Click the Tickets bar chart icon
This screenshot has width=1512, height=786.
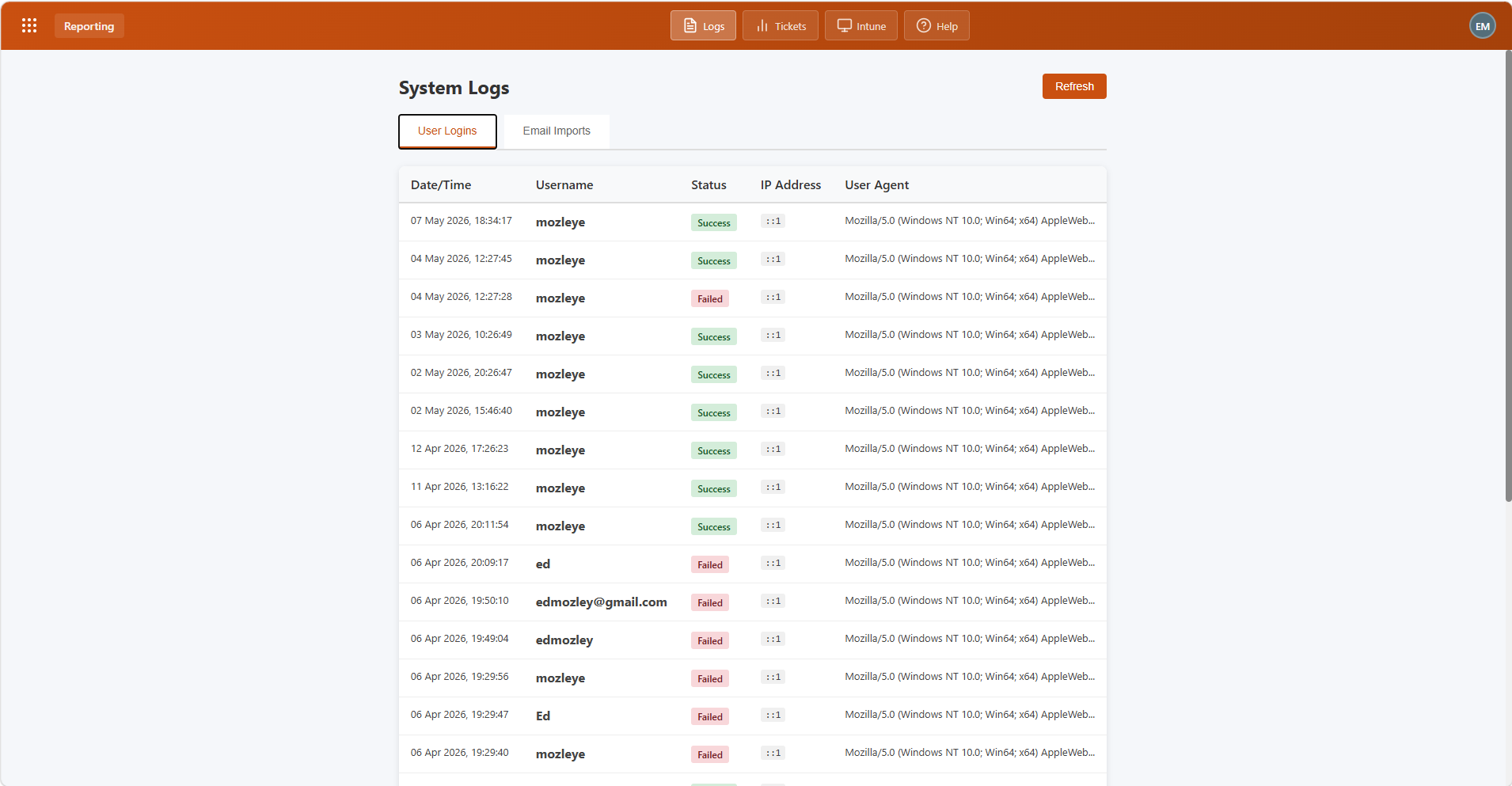click(x=762, y=25)
